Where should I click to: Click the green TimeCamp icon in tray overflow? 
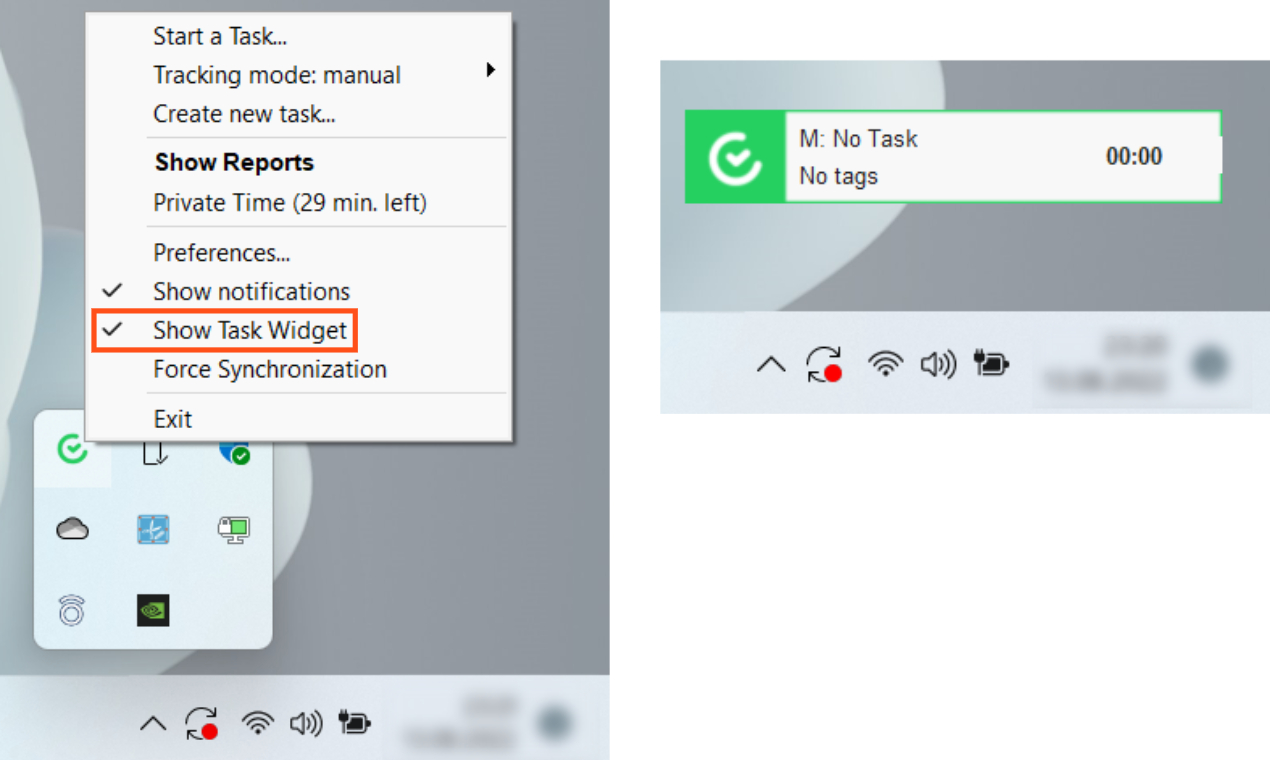pos(72,450)
